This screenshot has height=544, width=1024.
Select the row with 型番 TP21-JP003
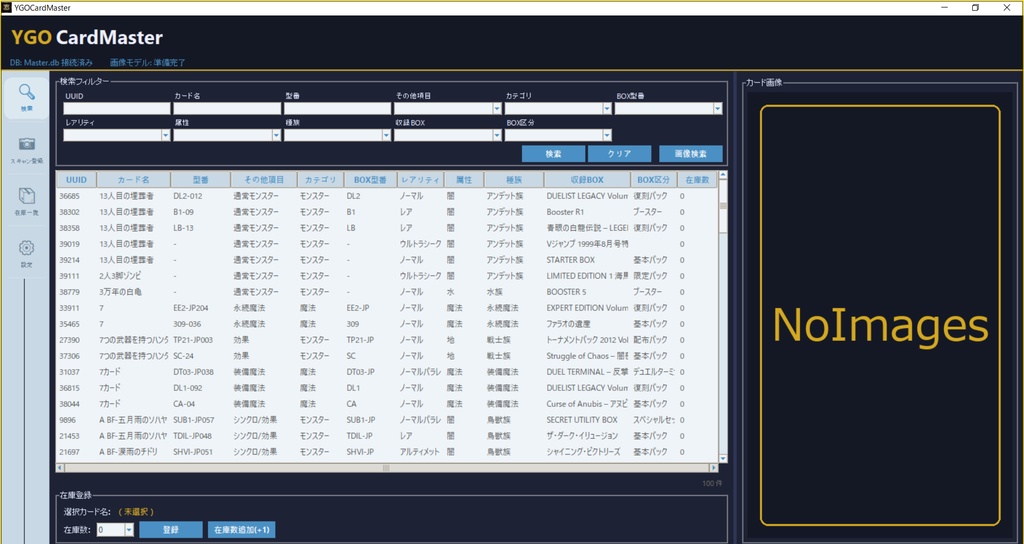coord(387,340)
